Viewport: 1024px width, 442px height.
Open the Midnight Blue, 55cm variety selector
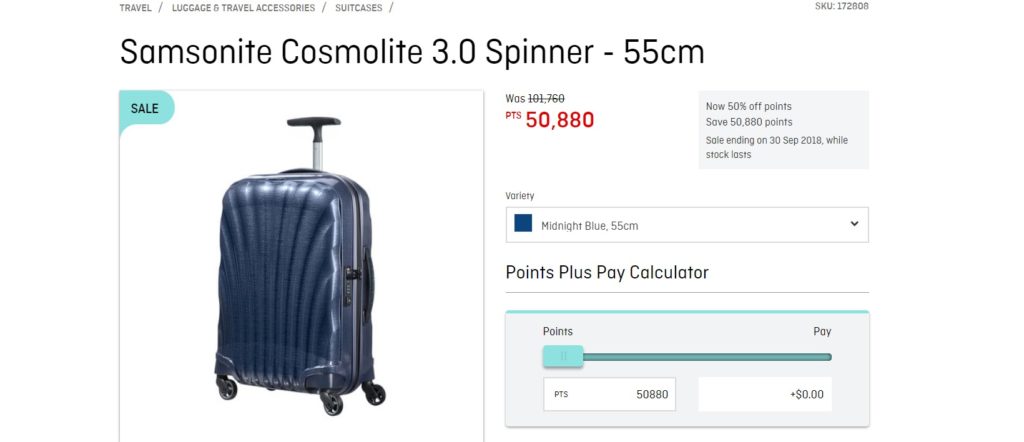(687, 225)
